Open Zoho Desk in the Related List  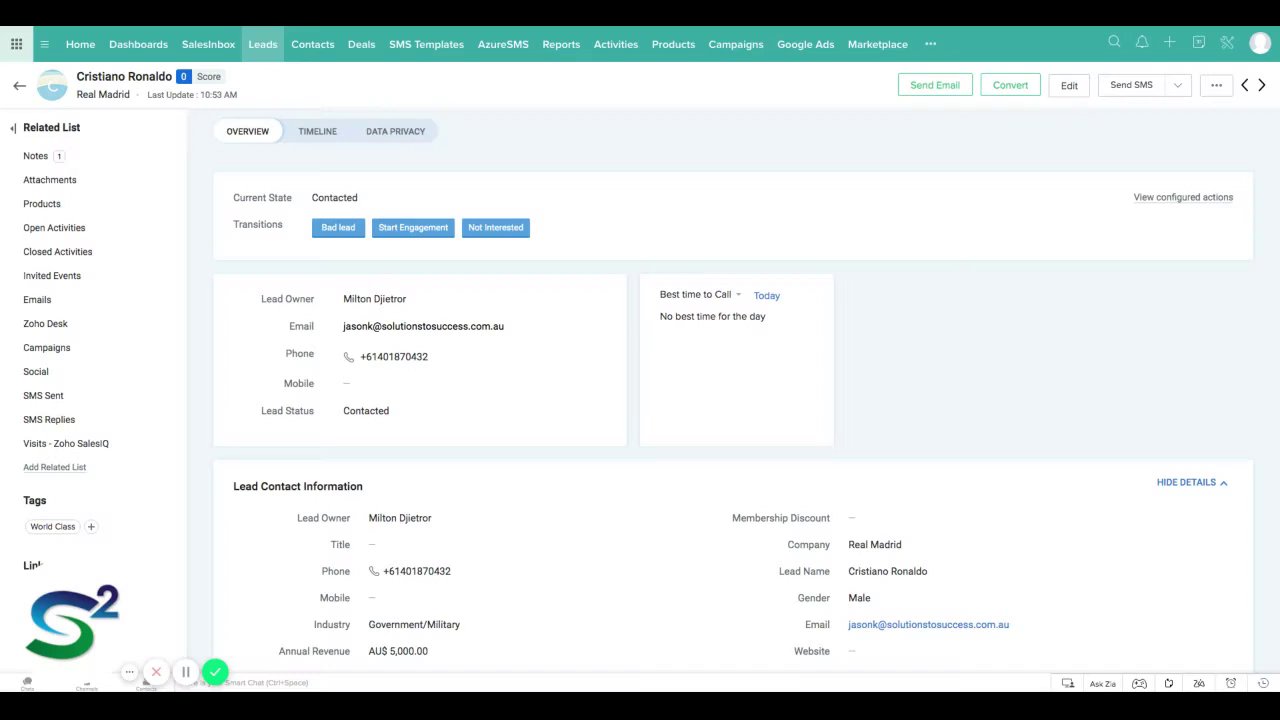45,324
